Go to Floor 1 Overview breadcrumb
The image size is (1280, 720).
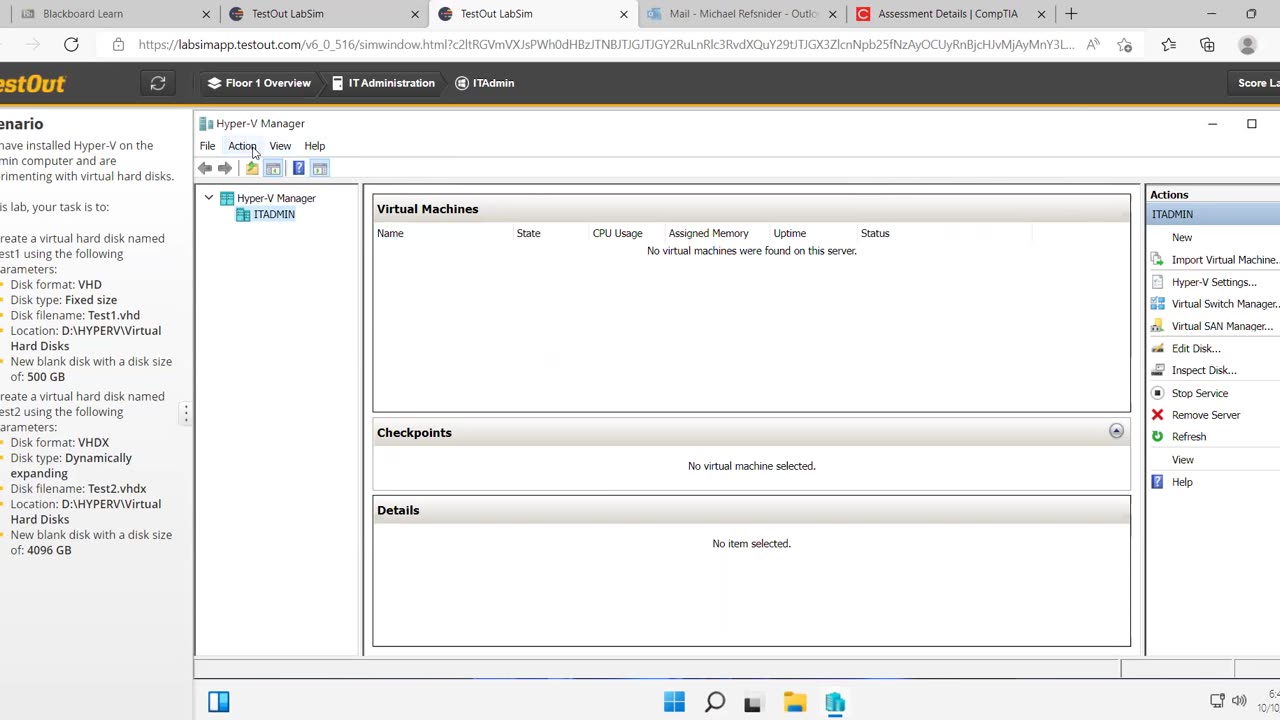pyautogui.click(x=259, y=83)
